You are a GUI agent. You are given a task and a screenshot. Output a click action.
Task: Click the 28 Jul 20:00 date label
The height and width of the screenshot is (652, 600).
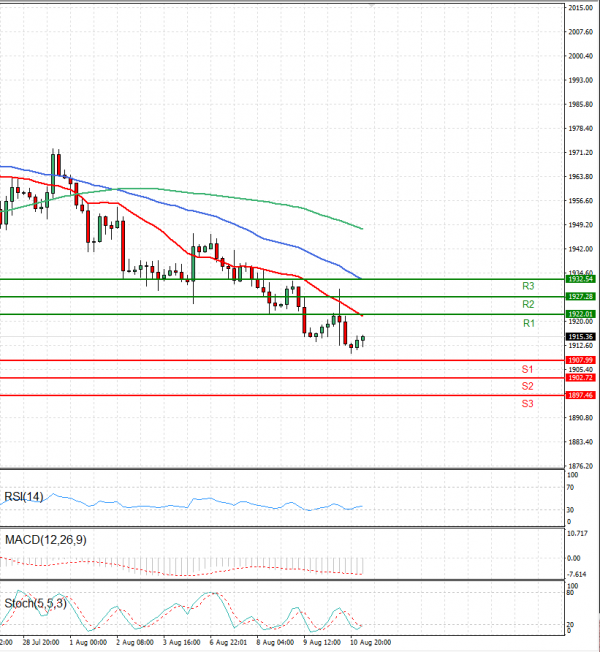[x=41, y=642]
